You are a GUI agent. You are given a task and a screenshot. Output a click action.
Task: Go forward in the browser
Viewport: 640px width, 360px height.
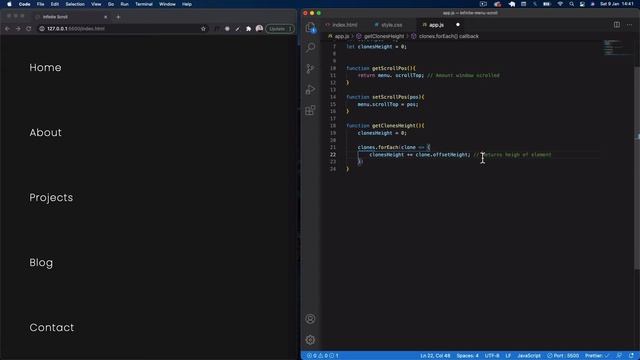point(18,29)
